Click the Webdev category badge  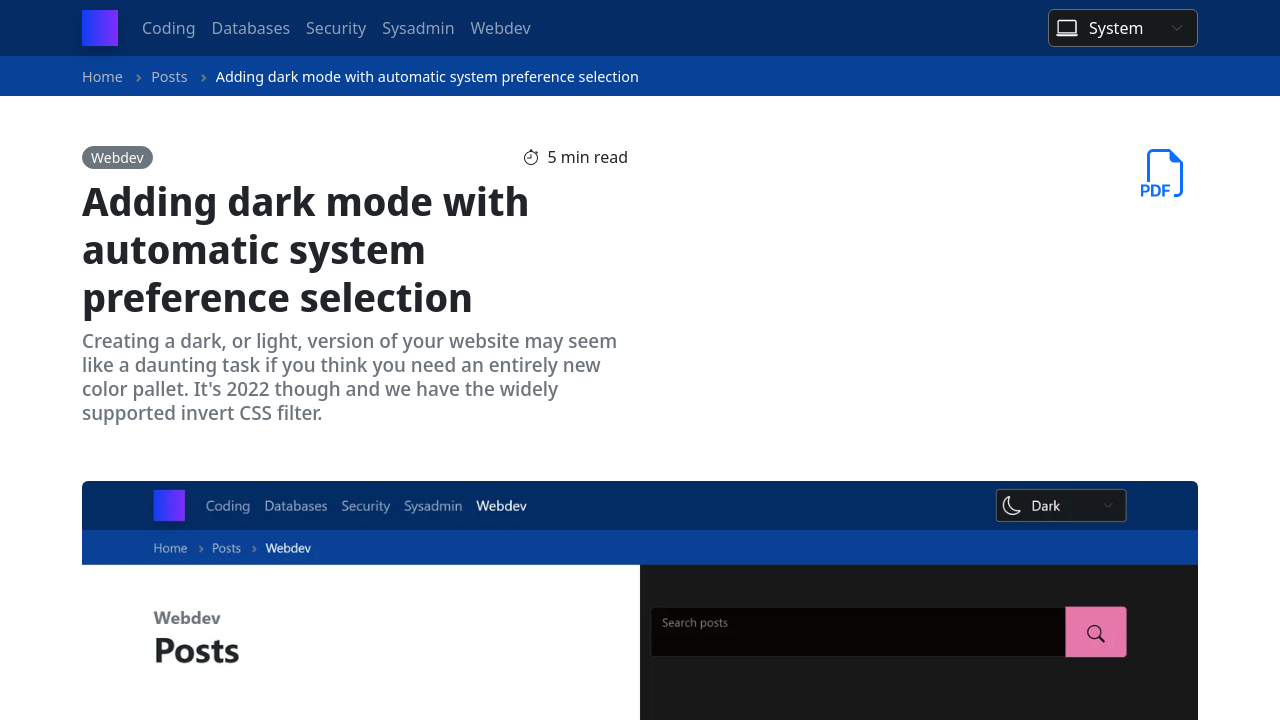pyautogui.click(x=117, y=157)
